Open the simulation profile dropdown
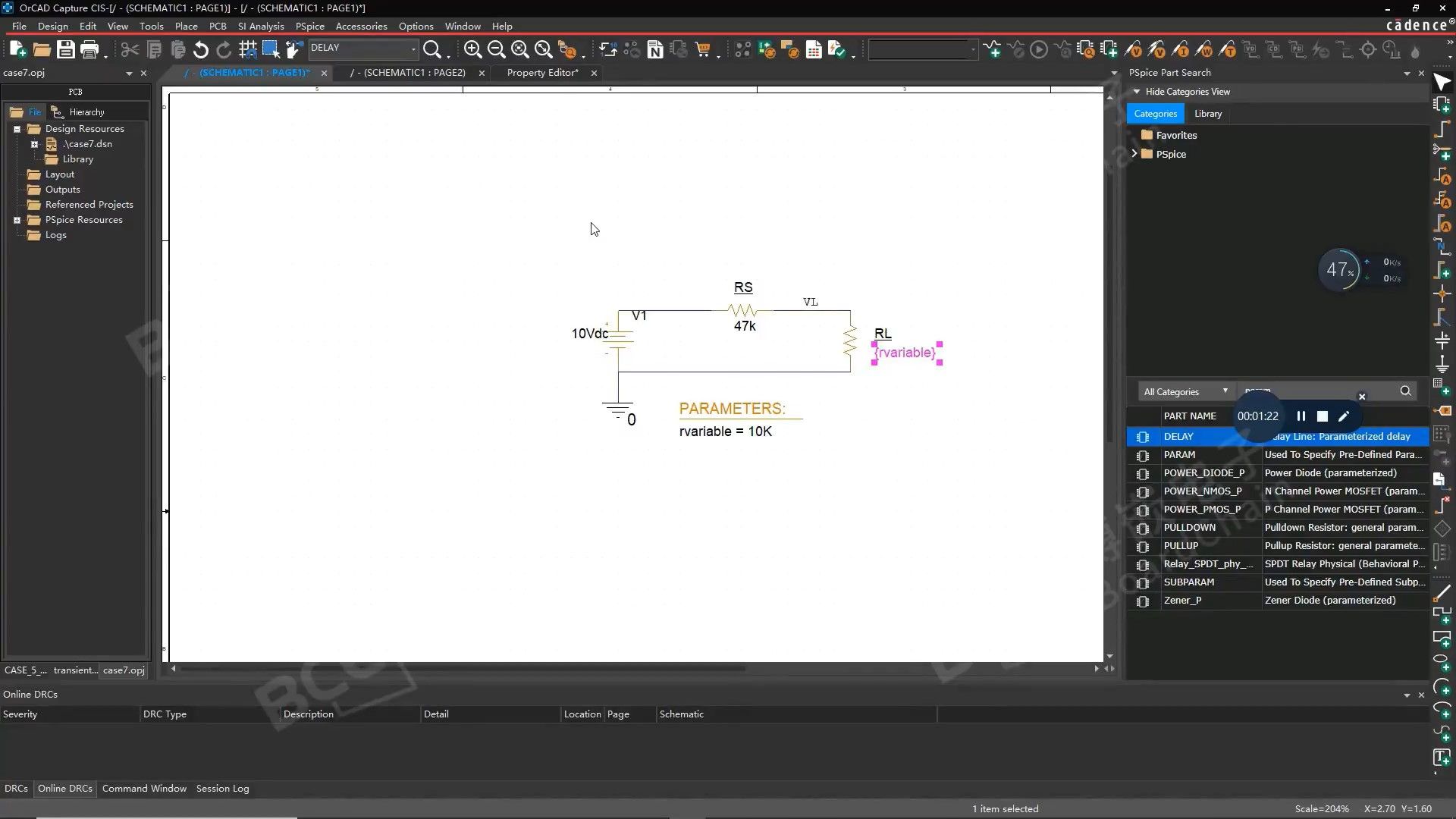This screenshot has height=819, width=1456. (973, 50)
